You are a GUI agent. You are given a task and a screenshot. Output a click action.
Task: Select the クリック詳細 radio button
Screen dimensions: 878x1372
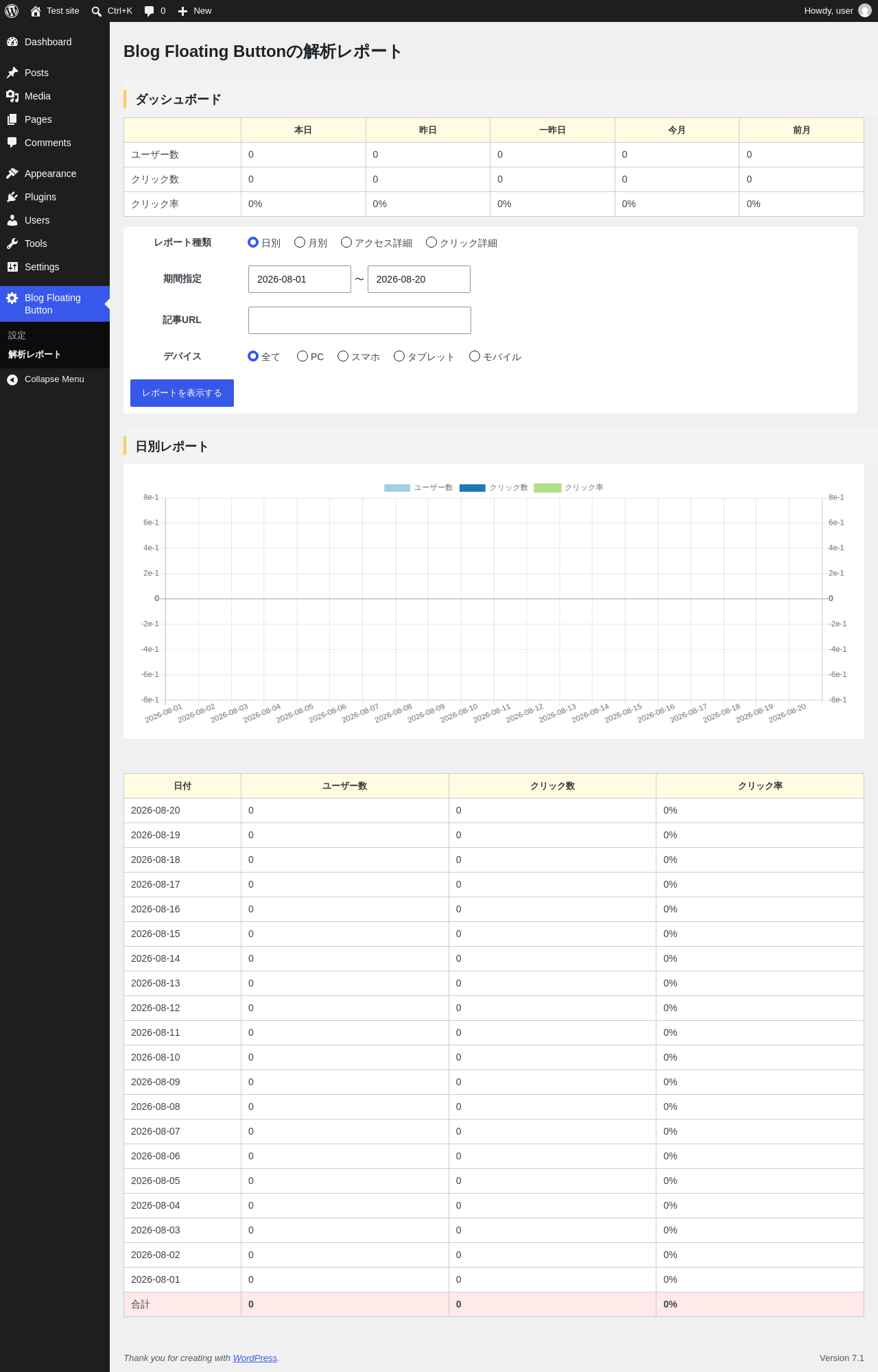click(x=431, y=242)
